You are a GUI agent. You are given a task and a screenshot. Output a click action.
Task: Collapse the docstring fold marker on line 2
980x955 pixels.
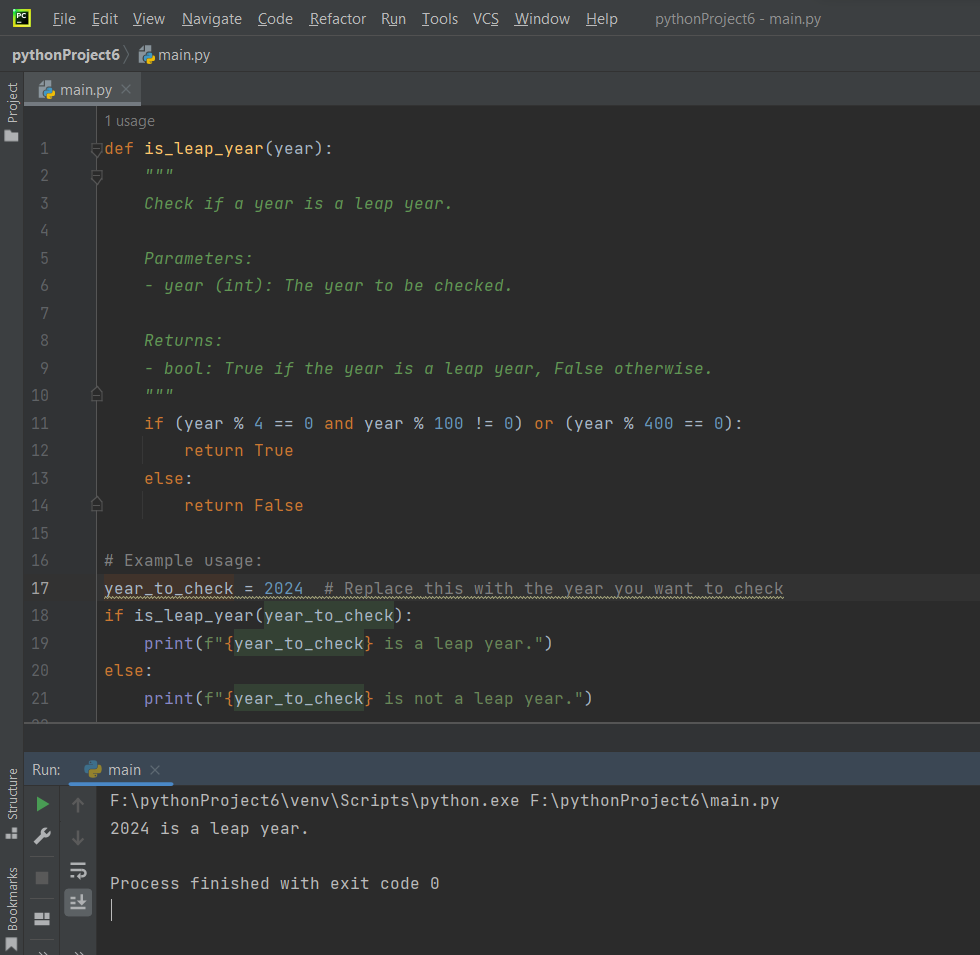click(97, 177)
